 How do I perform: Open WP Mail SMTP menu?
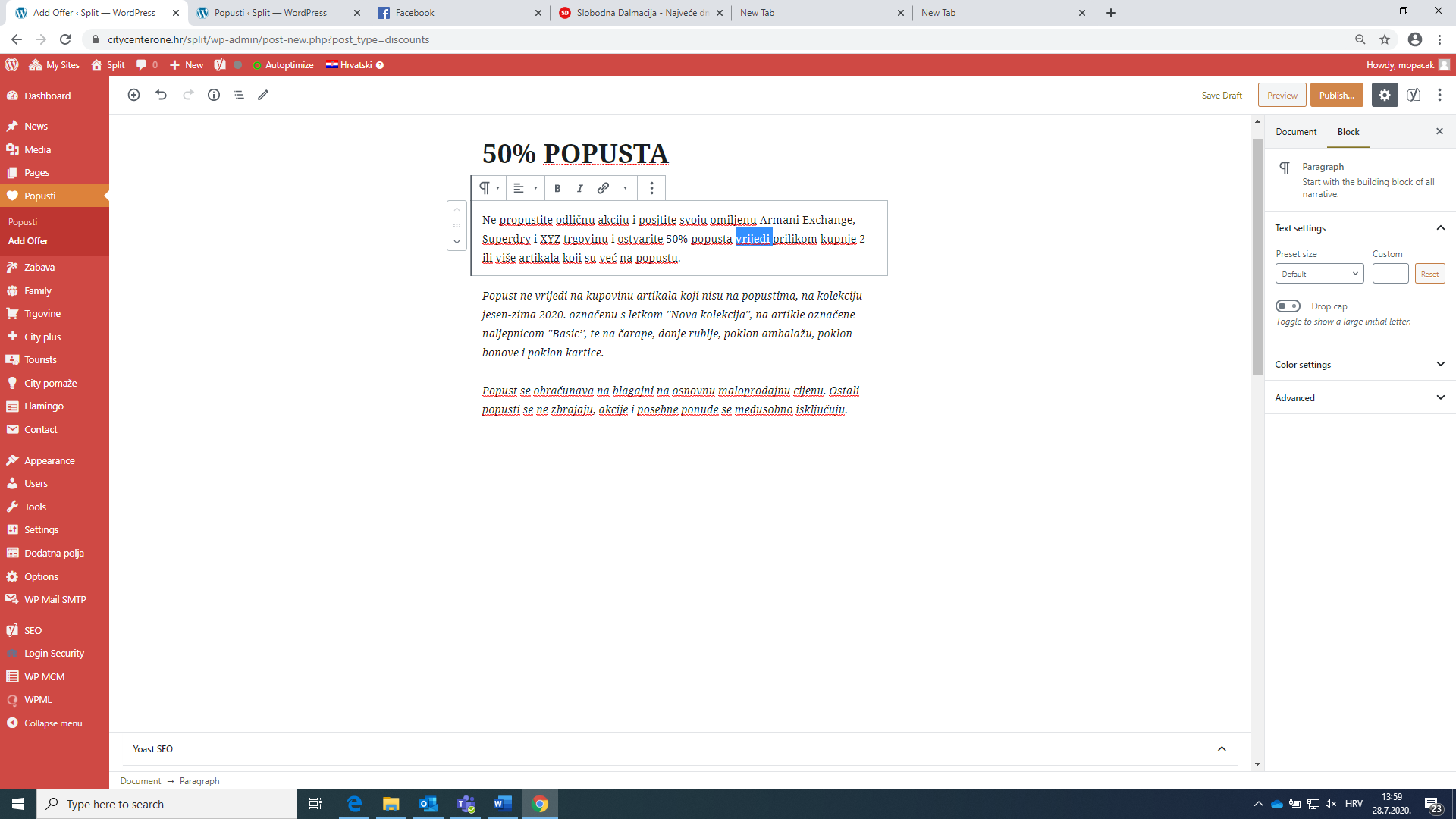click(x=55, y=599)
